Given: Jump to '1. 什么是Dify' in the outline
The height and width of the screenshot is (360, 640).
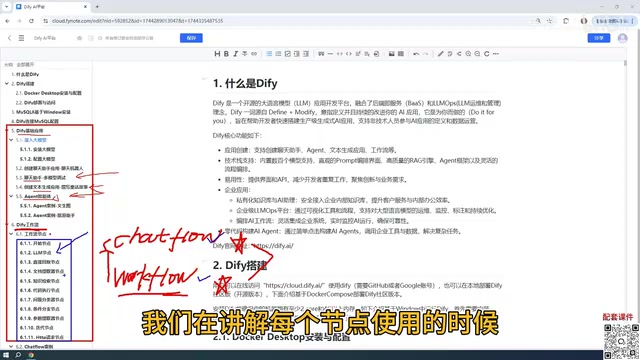Looking at the screenshot, I should tap(25, 74).
